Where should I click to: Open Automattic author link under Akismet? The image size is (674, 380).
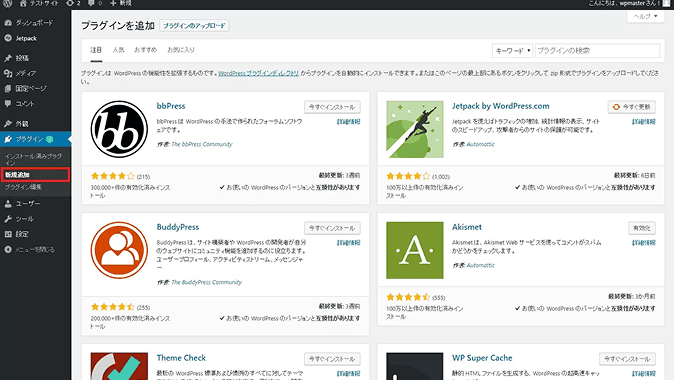pyautogui.click(x=481, y=265)
